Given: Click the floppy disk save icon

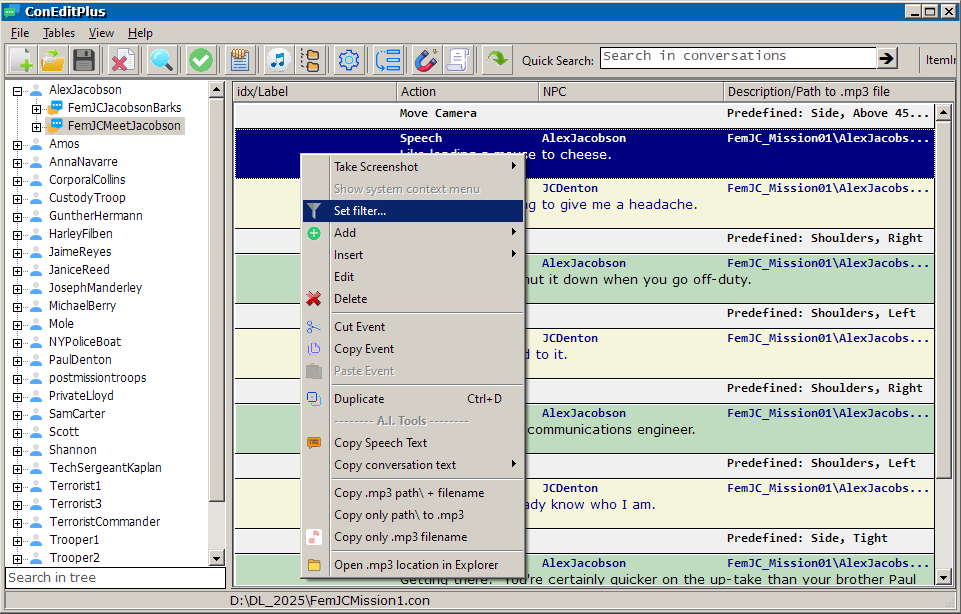Looking at the screenshot, I should (x=83, y=60).
